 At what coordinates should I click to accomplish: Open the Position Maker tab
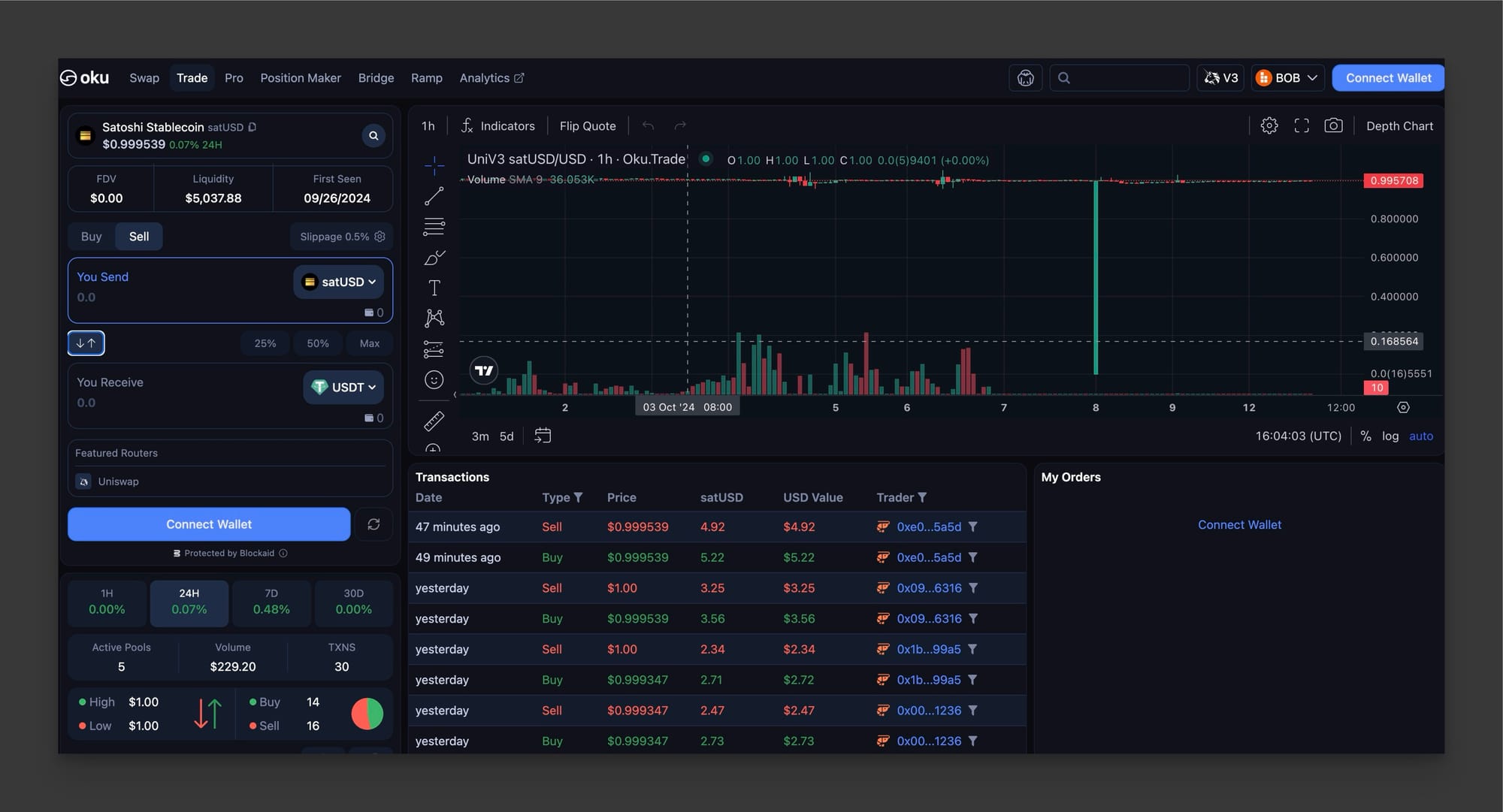(x=301, y=78)
